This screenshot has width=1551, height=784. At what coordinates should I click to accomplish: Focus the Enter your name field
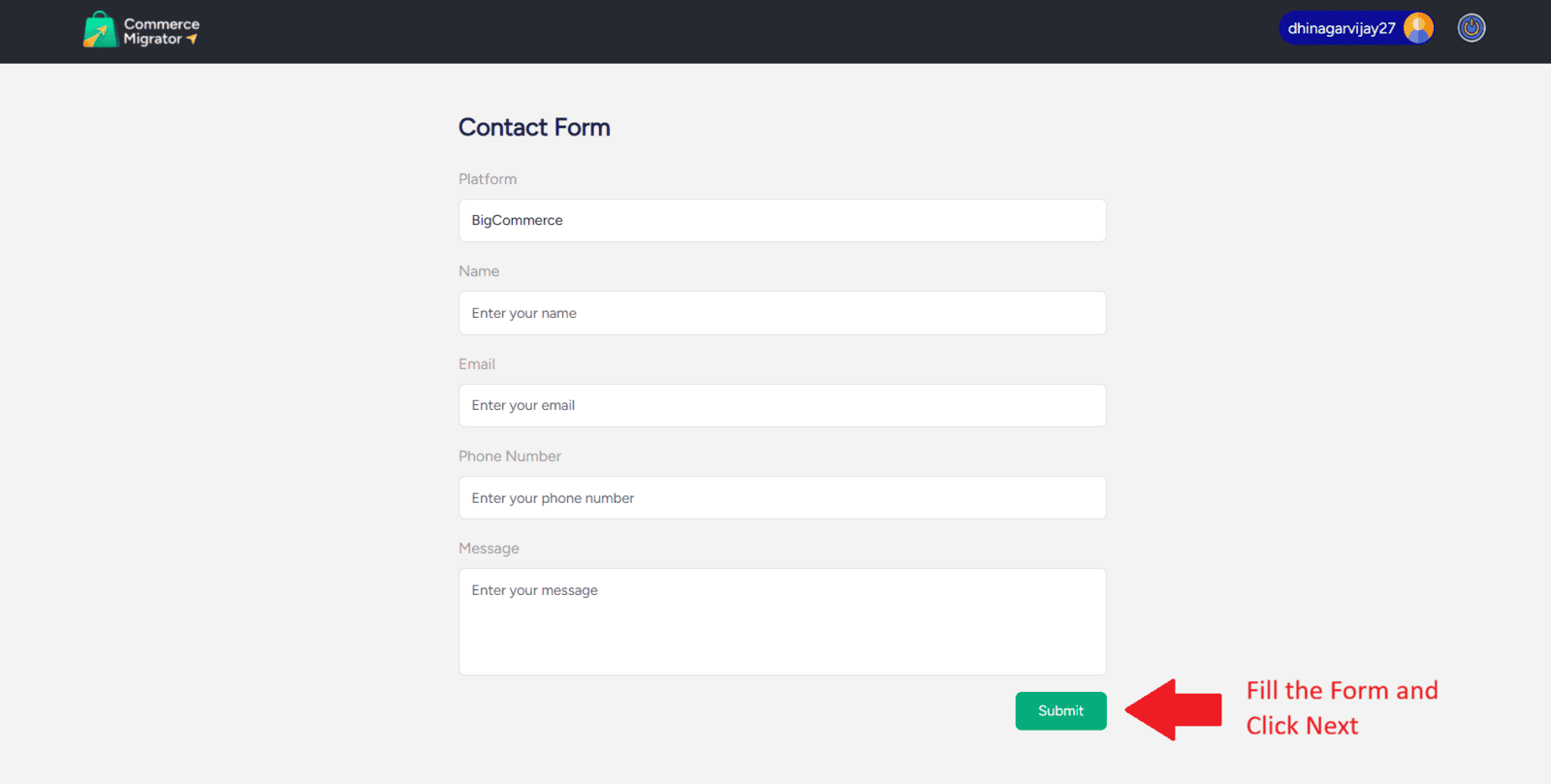tap(781, 313)
